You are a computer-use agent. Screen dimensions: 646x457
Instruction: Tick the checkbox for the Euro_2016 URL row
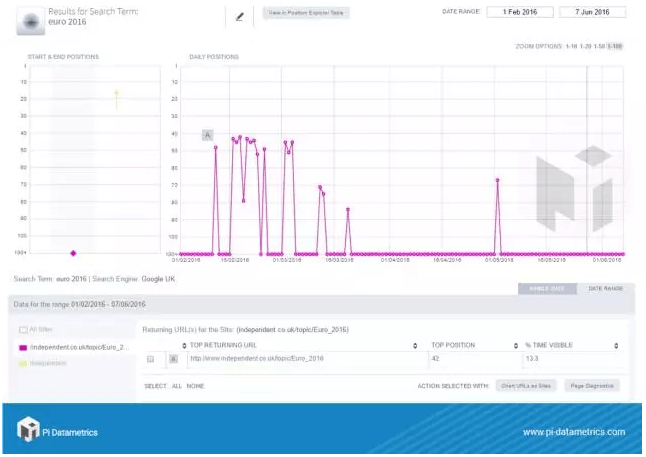[151, 358]
